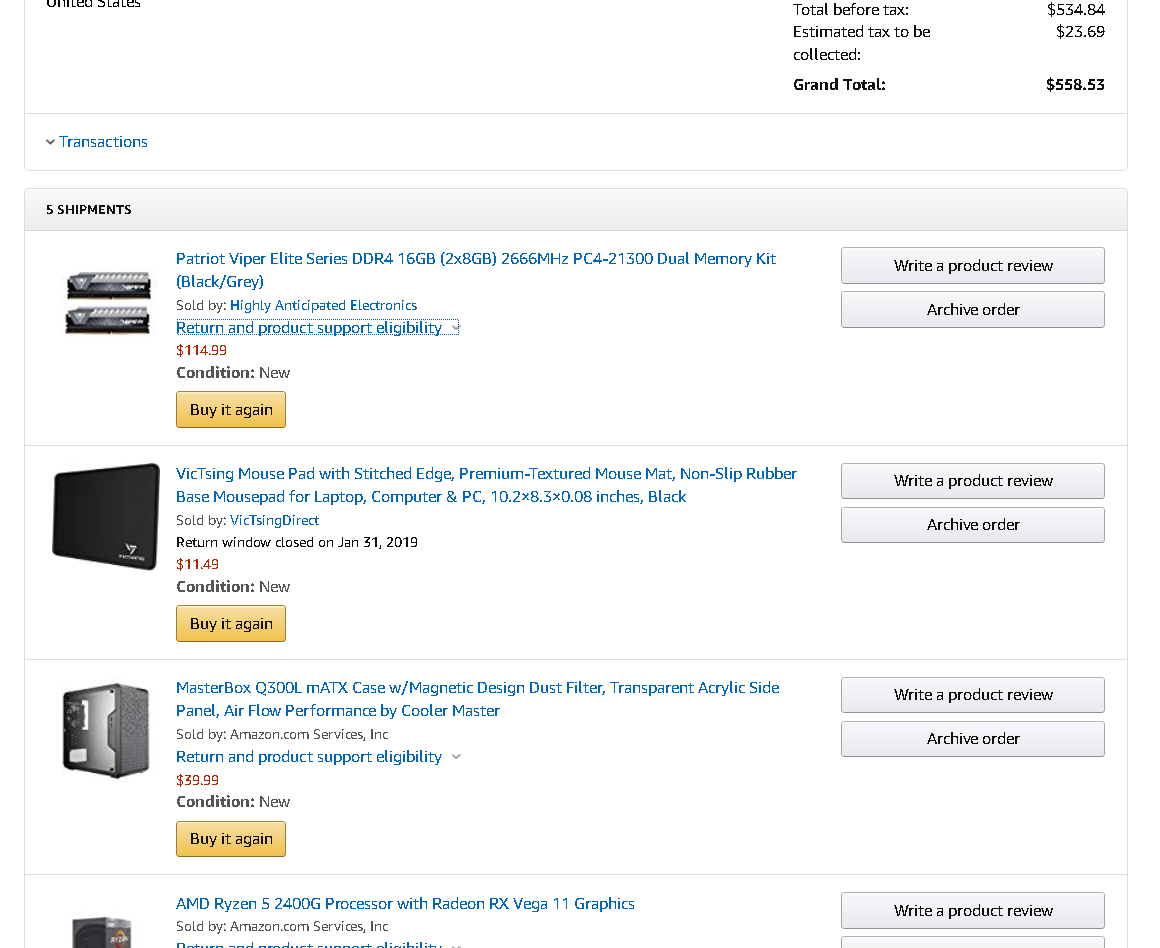The width and height of the screenshot is (1160, 948).
Task: Open VicTsing mouse pad product image
Action: click(106, 517)
